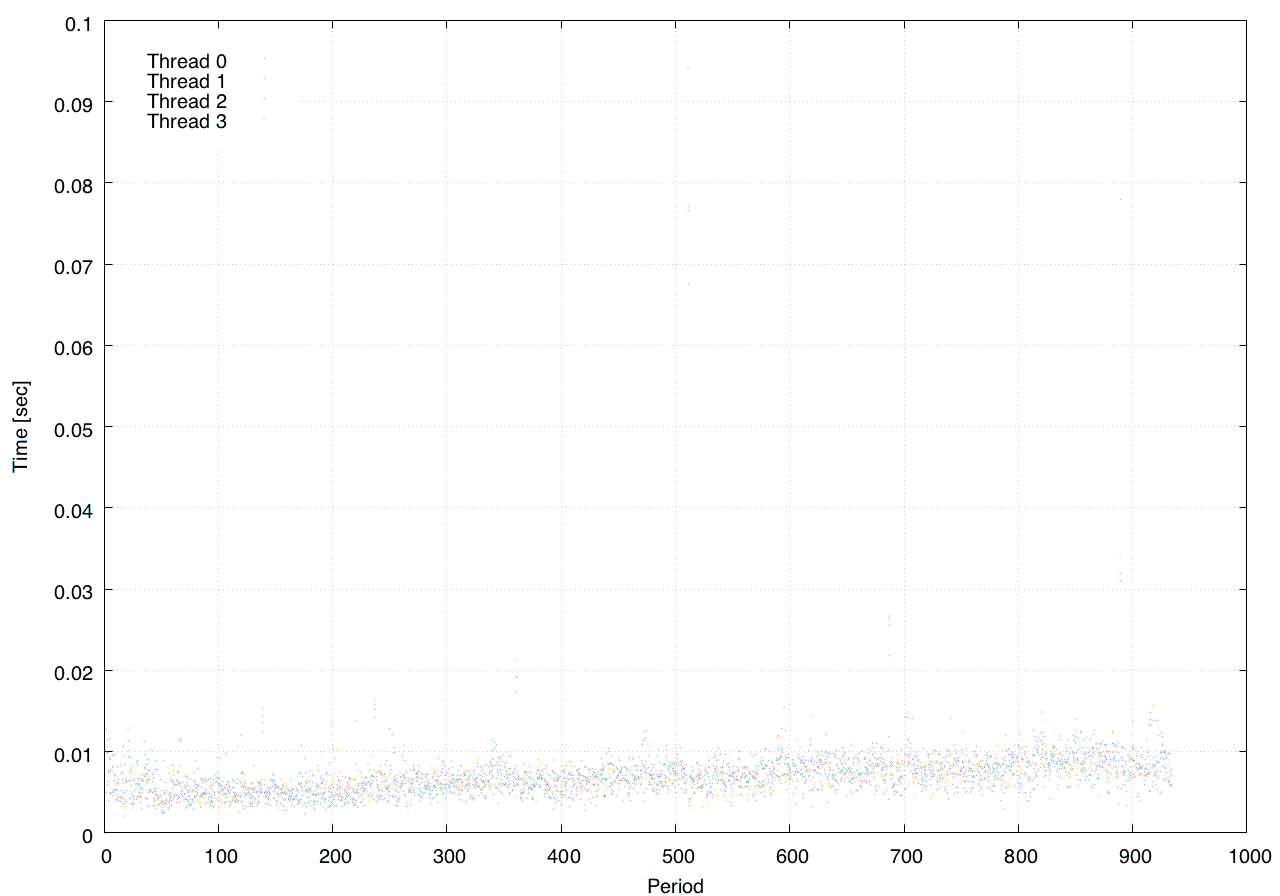Click the "Thread 0" legend entry
This screenshot has height=896, width=1280.
[187, 61]
